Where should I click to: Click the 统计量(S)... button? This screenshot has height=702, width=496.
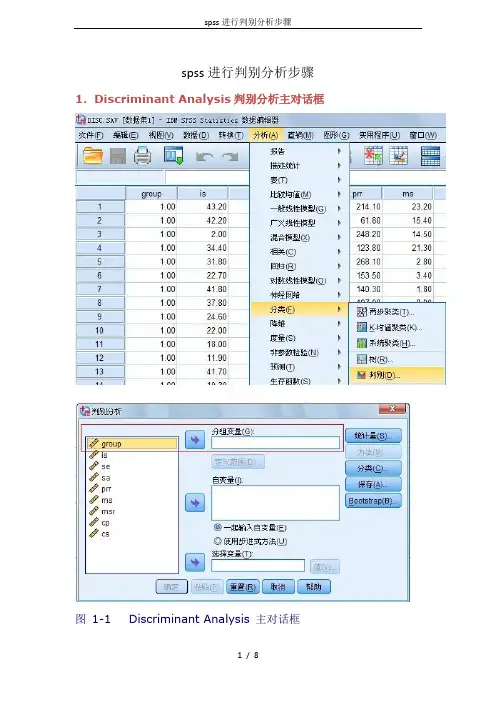tap(373, 436)
